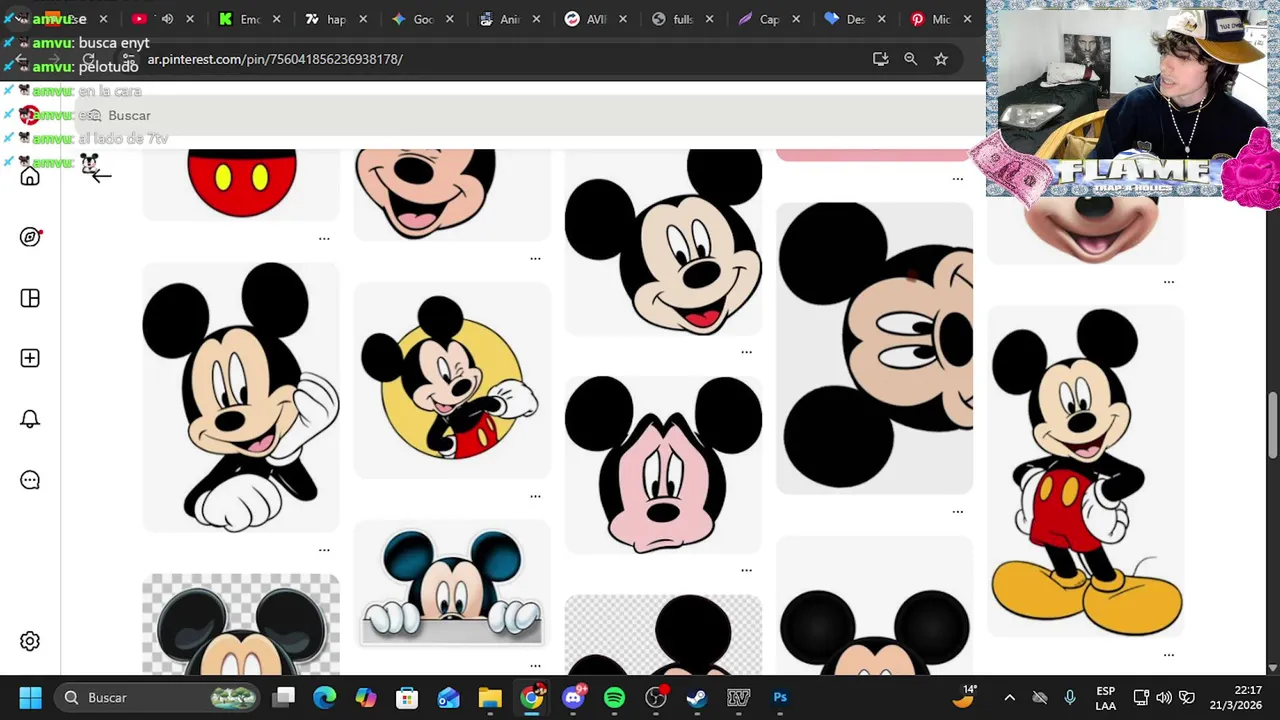Click the Pinterest search field labeled Buscar
This screenshot has width=1280, height=720.
point(530,115)
